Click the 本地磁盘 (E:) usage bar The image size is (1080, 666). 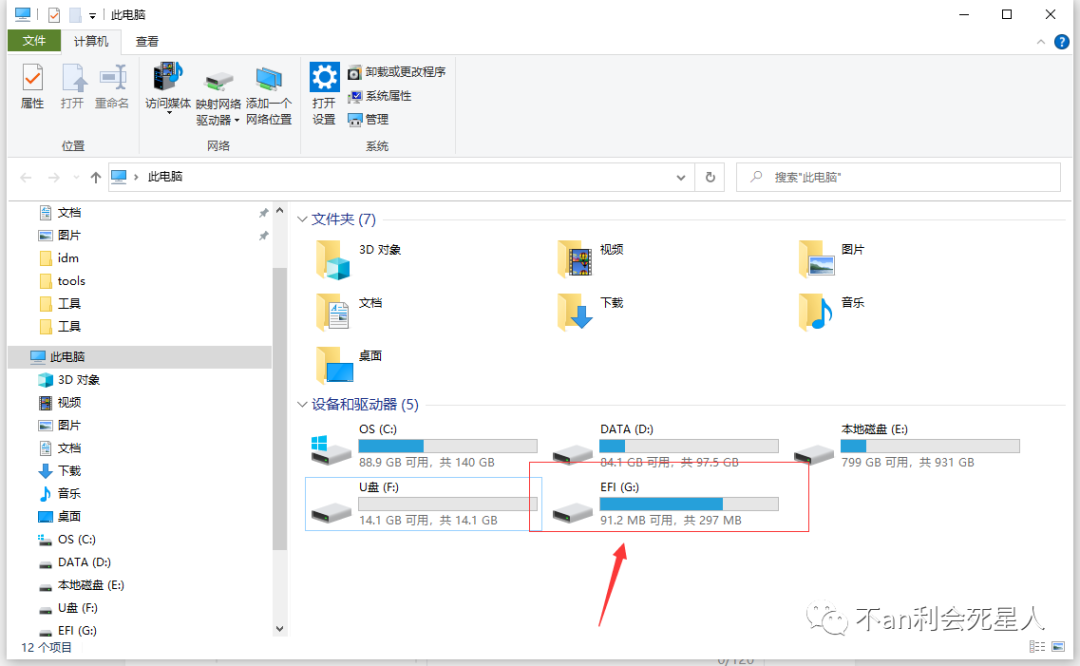pos(930,446)
